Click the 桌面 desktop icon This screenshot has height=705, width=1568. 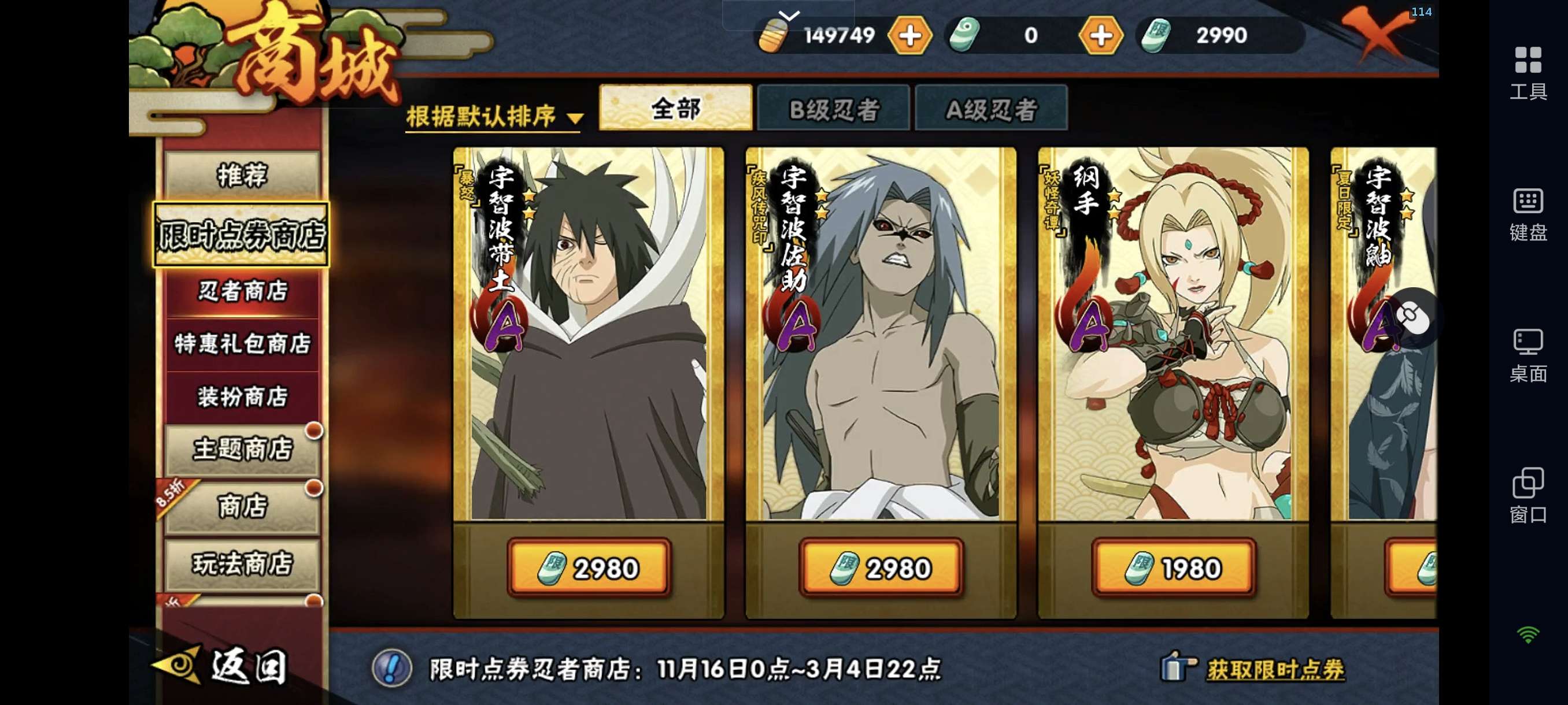coord(1528,356)
